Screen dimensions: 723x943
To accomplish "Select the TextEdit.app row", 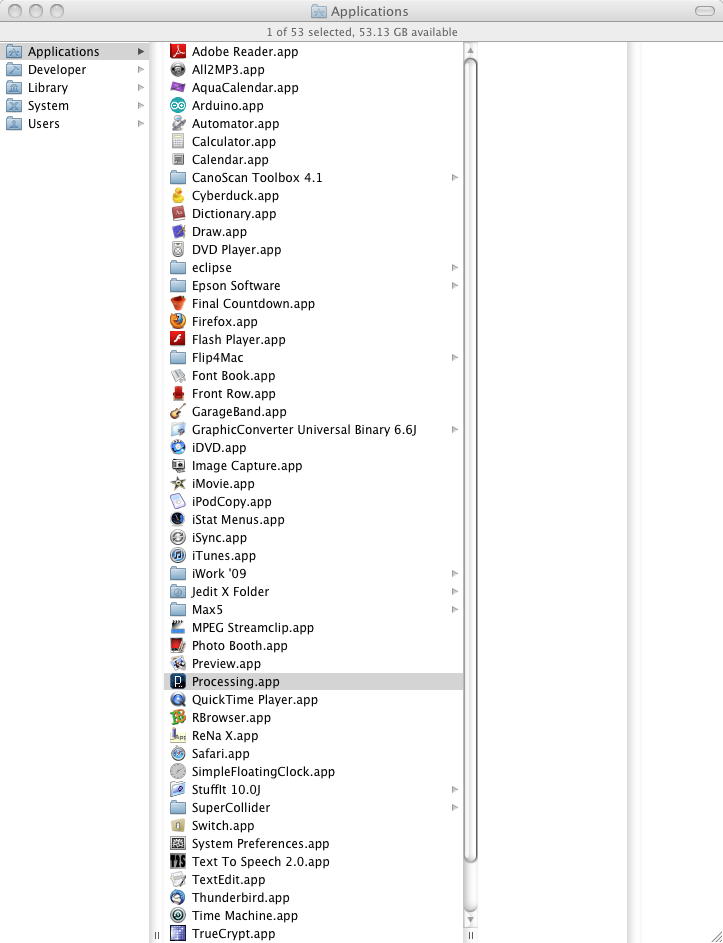I will (313, 879).
